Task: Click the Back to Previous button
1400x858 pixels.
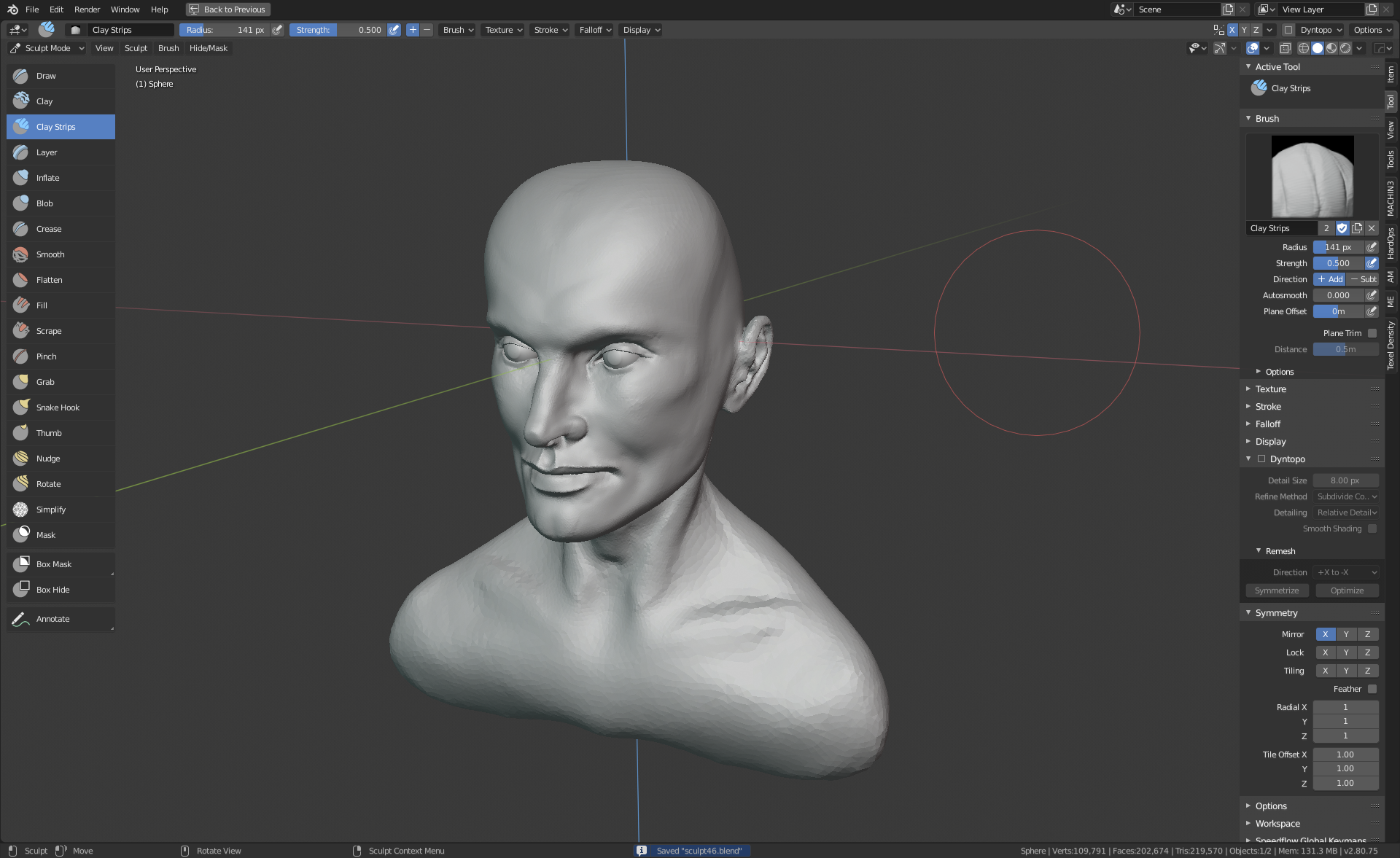Action: (x=227, y=9)
